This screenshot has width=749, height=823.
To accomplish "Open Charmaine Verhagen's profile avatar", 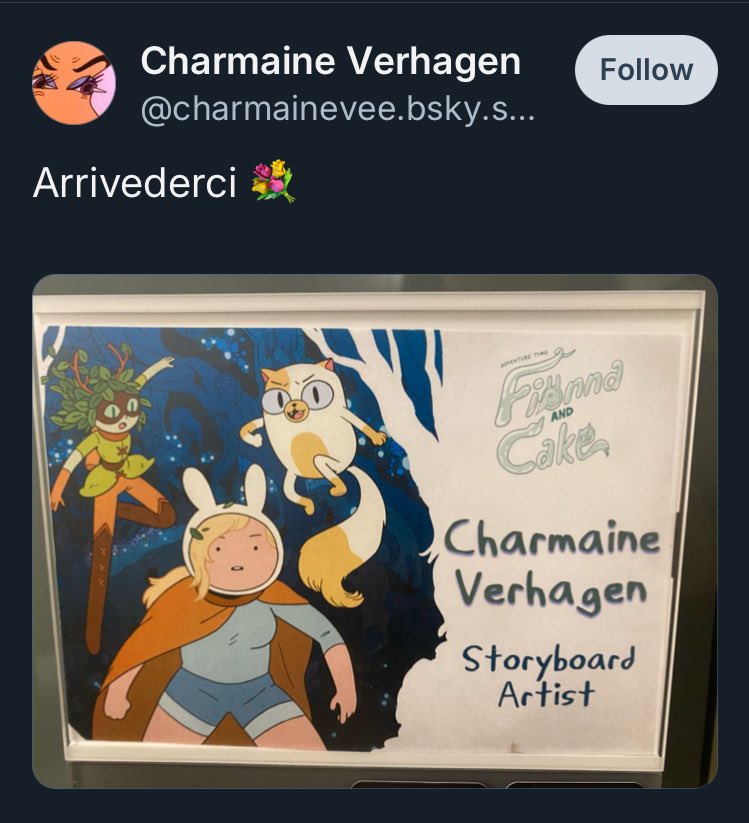I will click(x=74, y=83).
